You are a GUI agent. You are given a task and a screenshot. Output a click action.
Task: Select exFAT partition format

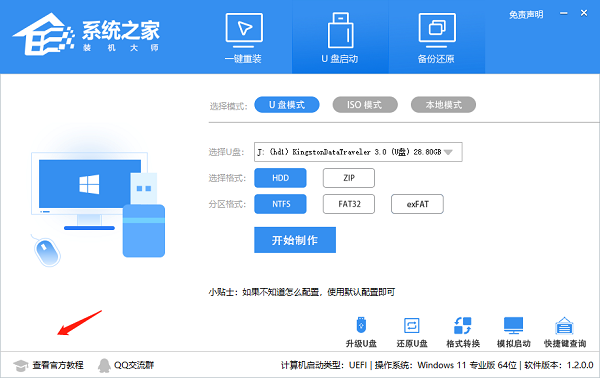417,204
